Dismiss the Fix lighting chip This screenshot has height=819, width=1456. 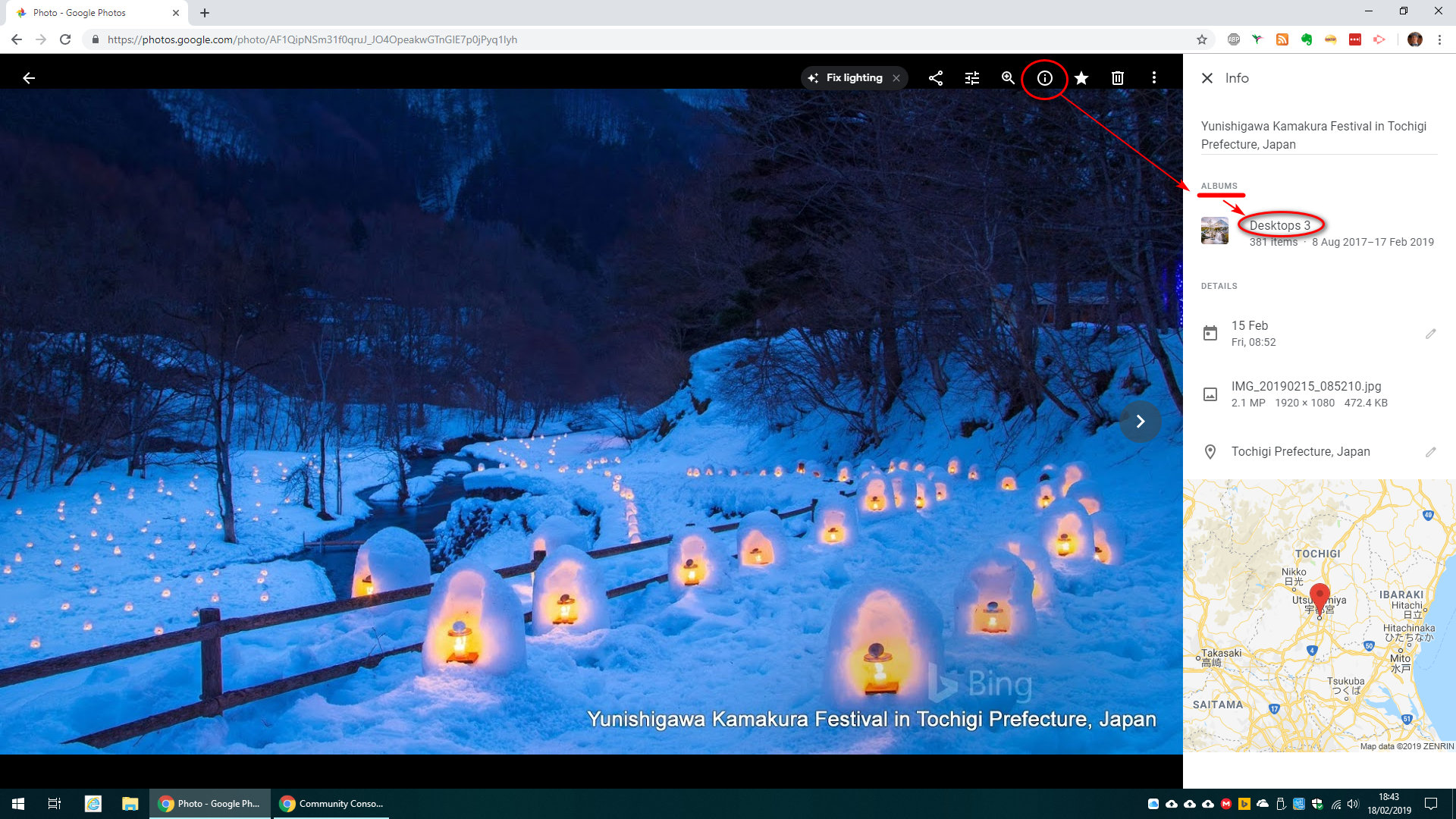(896, 78)
